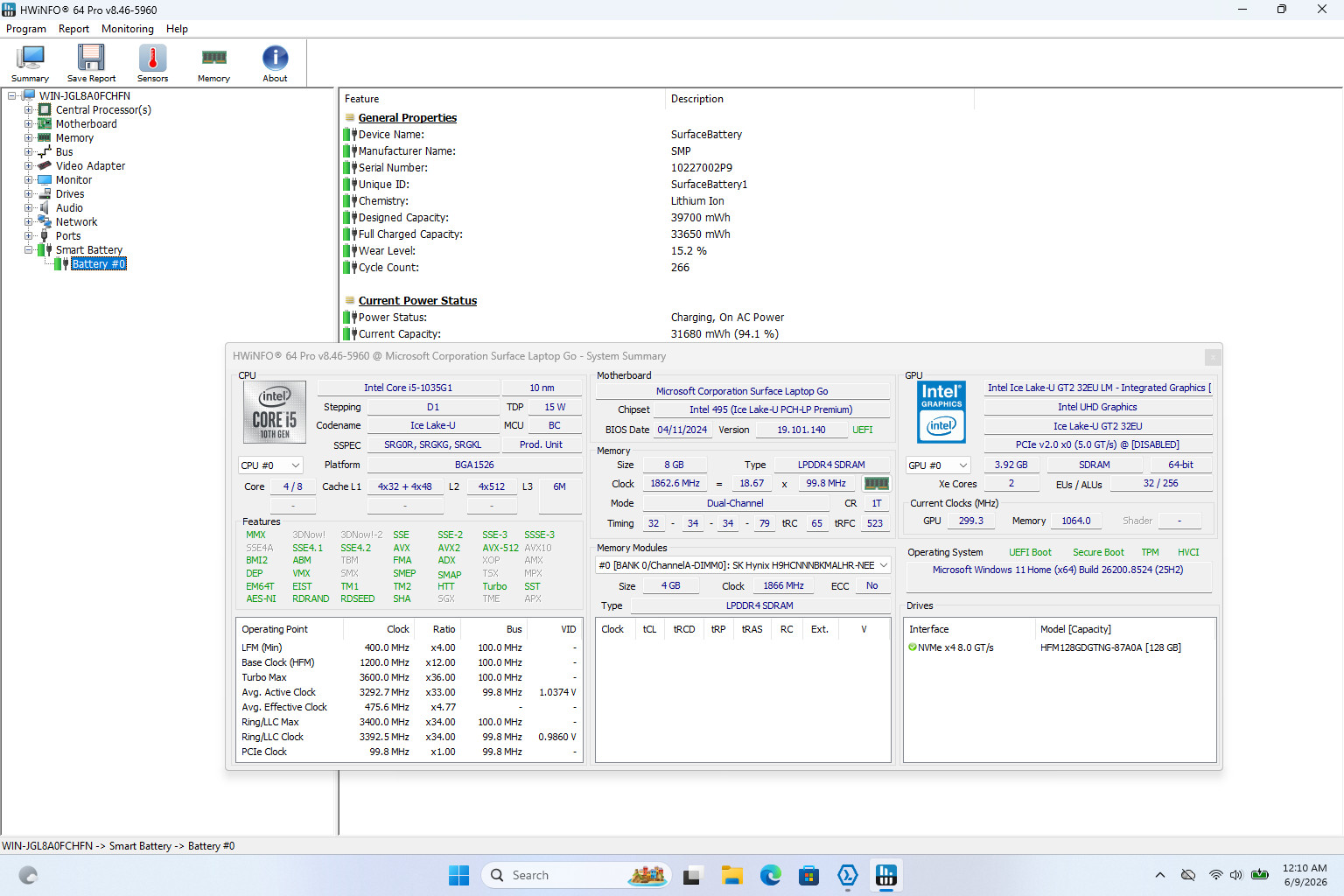Expand the Bus tree node
1344x896 pixels.
tap(29, 152)
